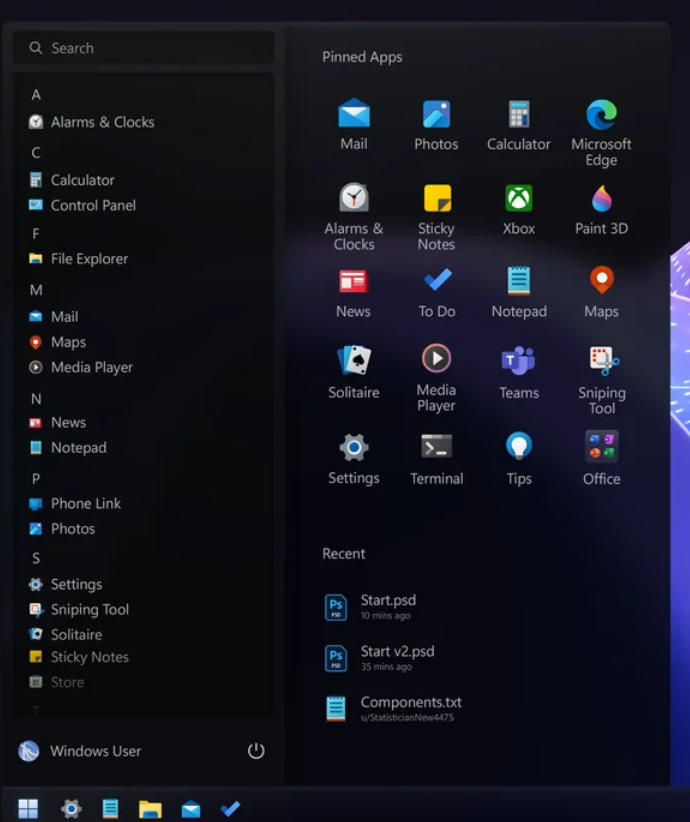Launch pinned To Do app
690x822 pixels.
[437, 292]
